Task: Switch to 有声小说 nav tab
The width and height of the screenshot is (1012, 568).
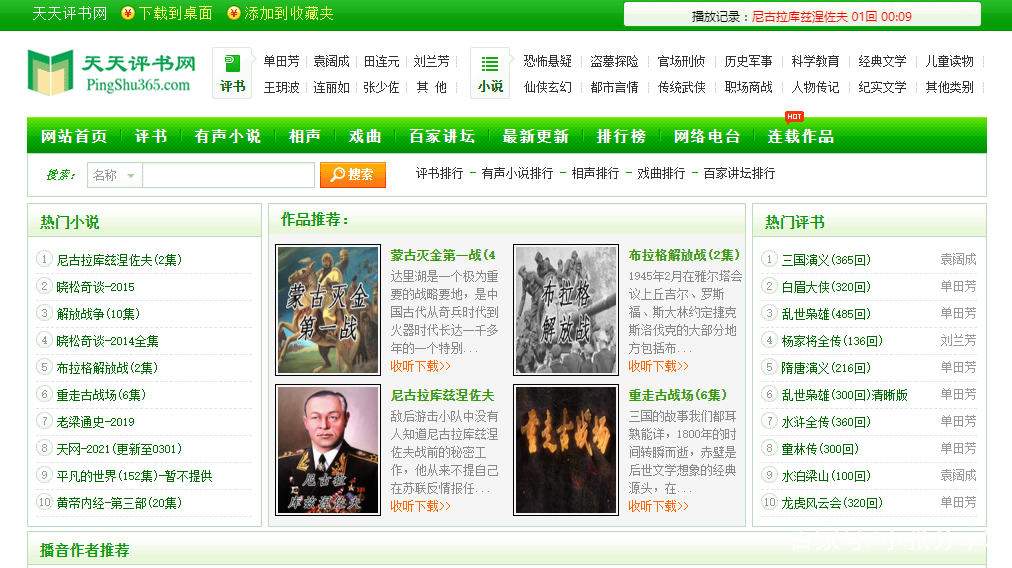Action: (228, 136)
